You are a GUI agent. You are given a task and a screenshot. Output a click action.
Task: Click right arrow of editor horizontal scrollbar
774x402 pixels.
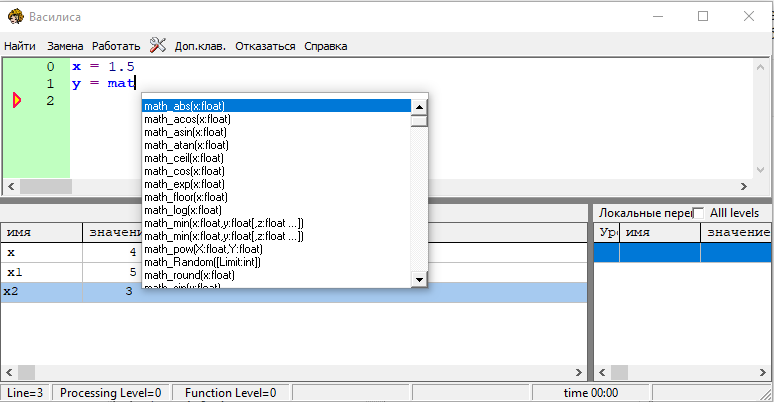click(743, 186)
